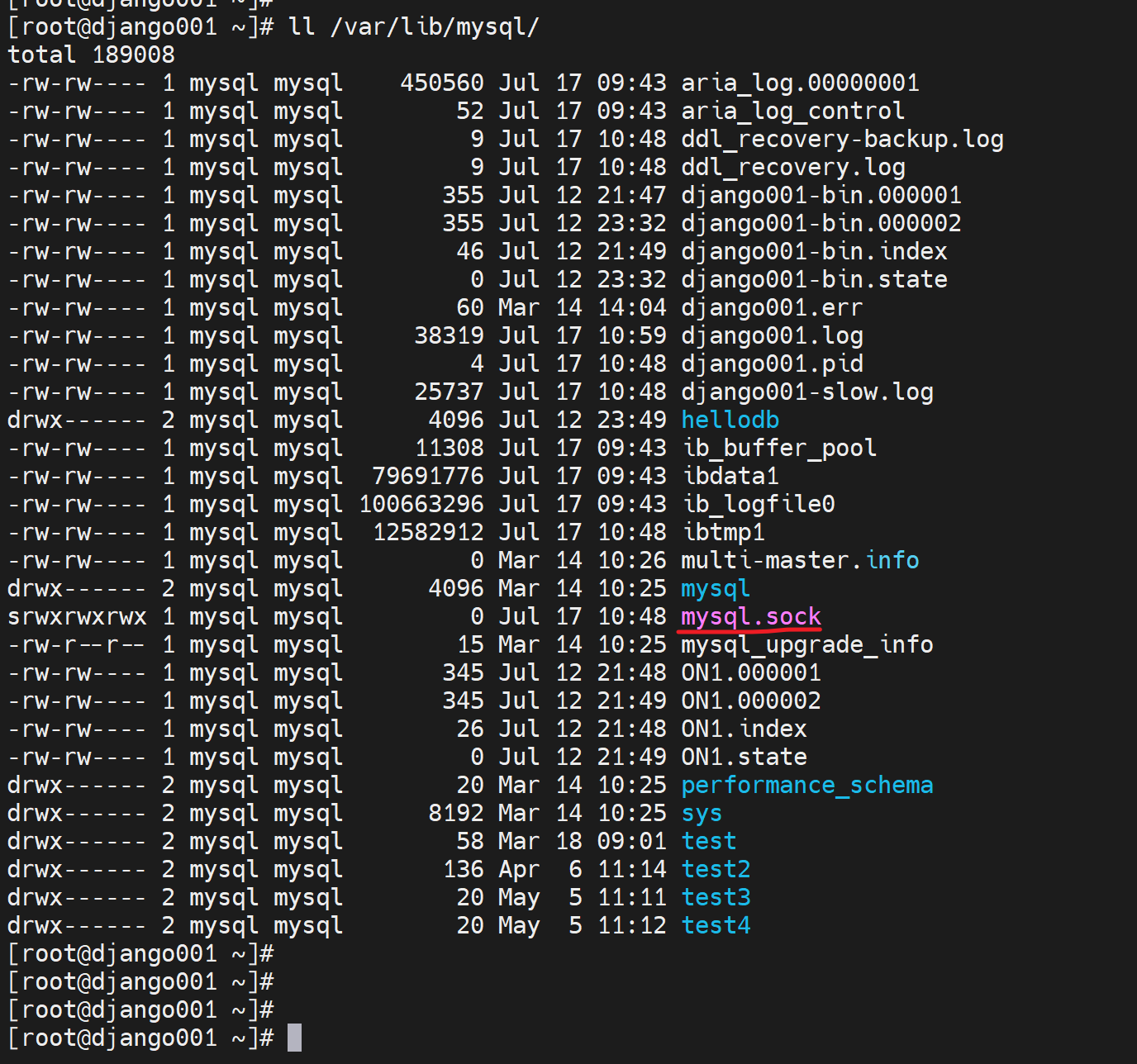Click the underlined mysql.sock file name
Viewport: 1137px width, 1064px height.
tap(750, 617)
